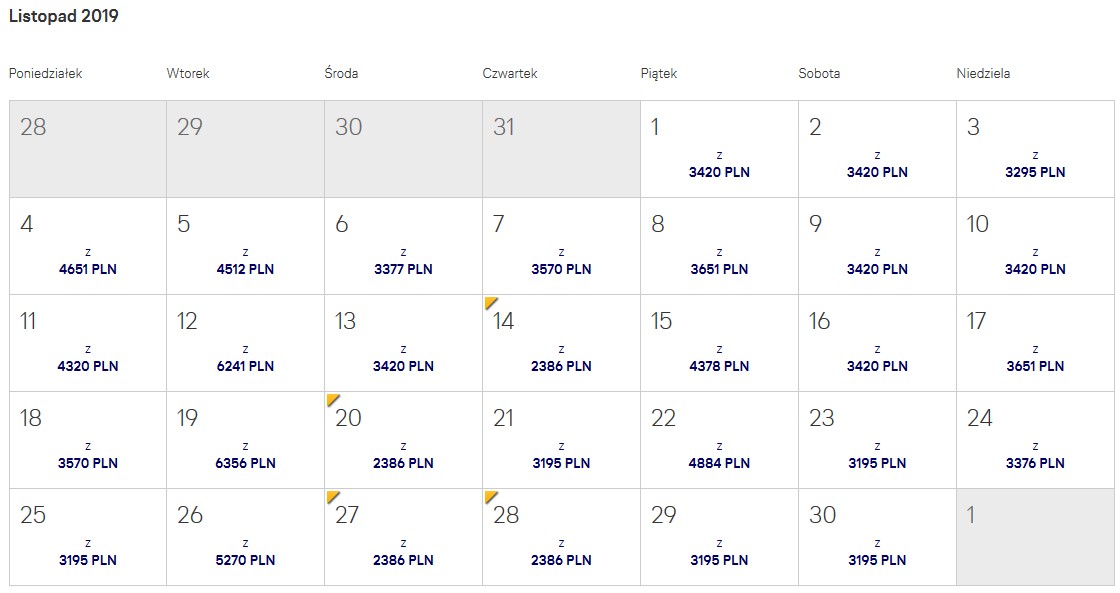1120x593 pixels.
Task: Select November 1 priced 3420 PLN
Action: pos(719,149)
